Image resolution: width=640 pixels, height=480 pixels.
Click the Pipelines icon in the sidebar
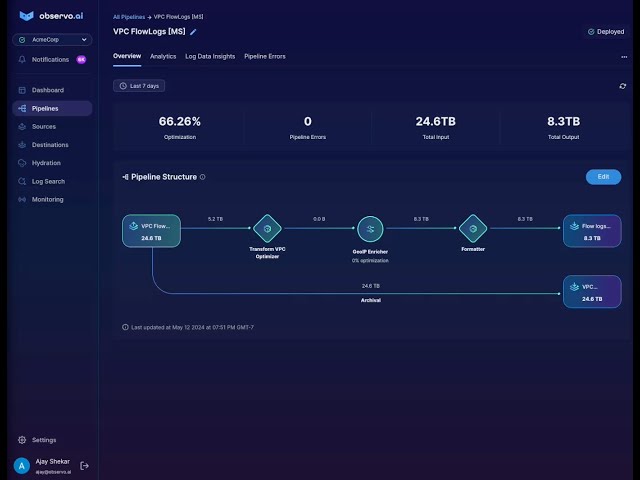point(22,109)
